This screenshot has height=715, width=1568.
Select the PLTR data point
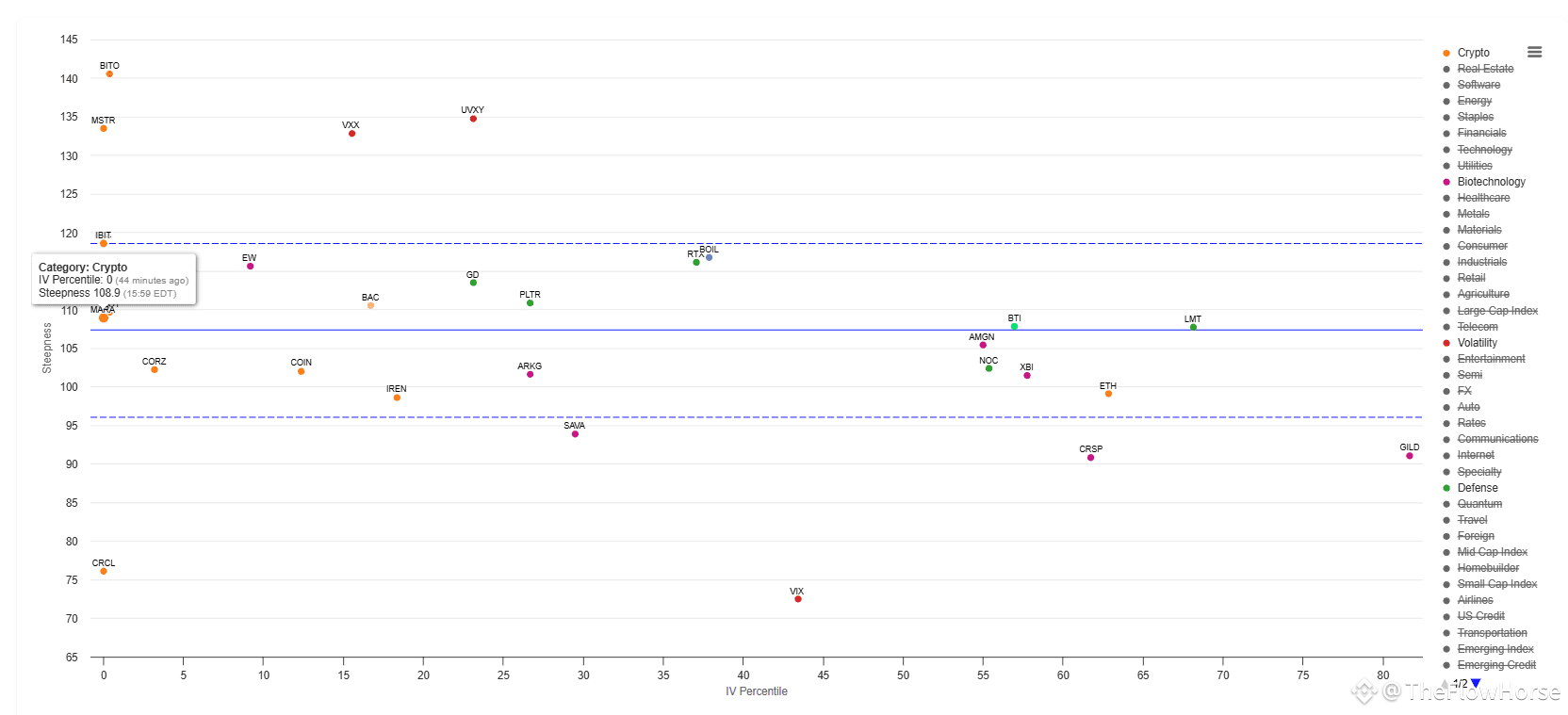coord(531,303)
